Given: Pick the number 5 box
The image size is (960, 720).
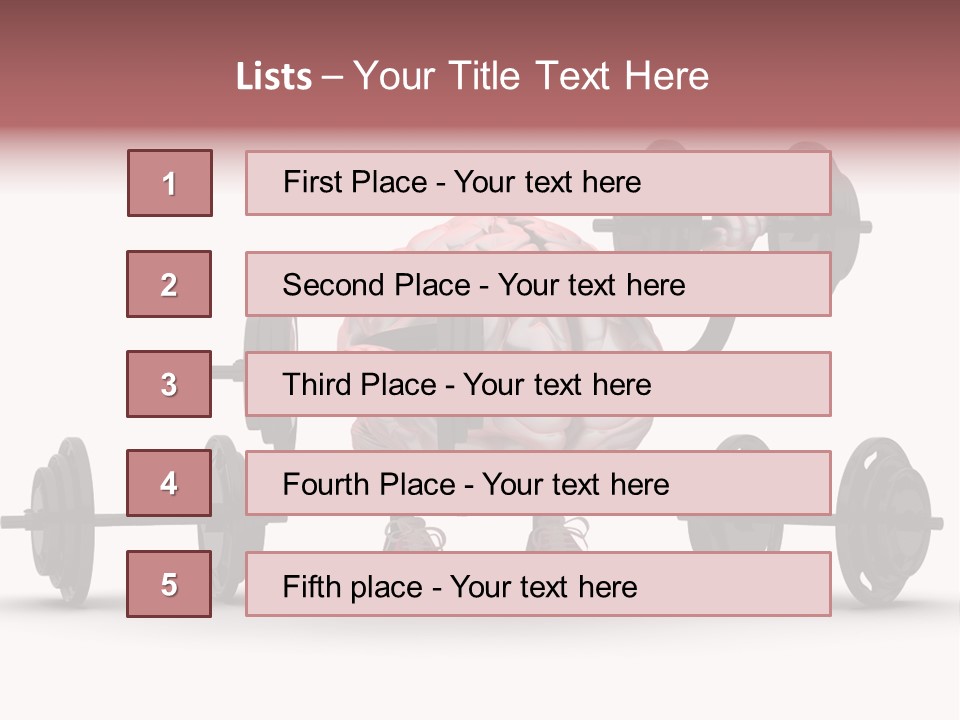Looking at the screenshot, I should [169, 584].
